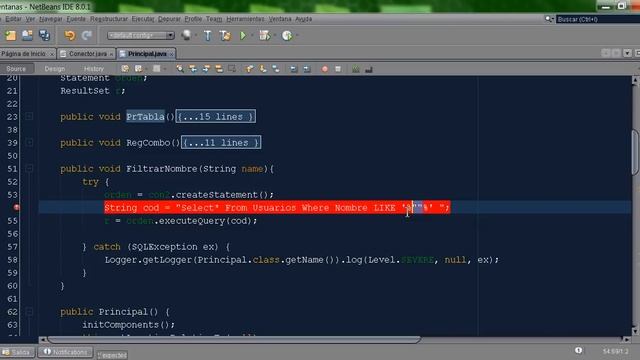The width and height of the screenshot is (640, 360).
Task: Click the Find Selection magnifier icon
Action: 180,69
